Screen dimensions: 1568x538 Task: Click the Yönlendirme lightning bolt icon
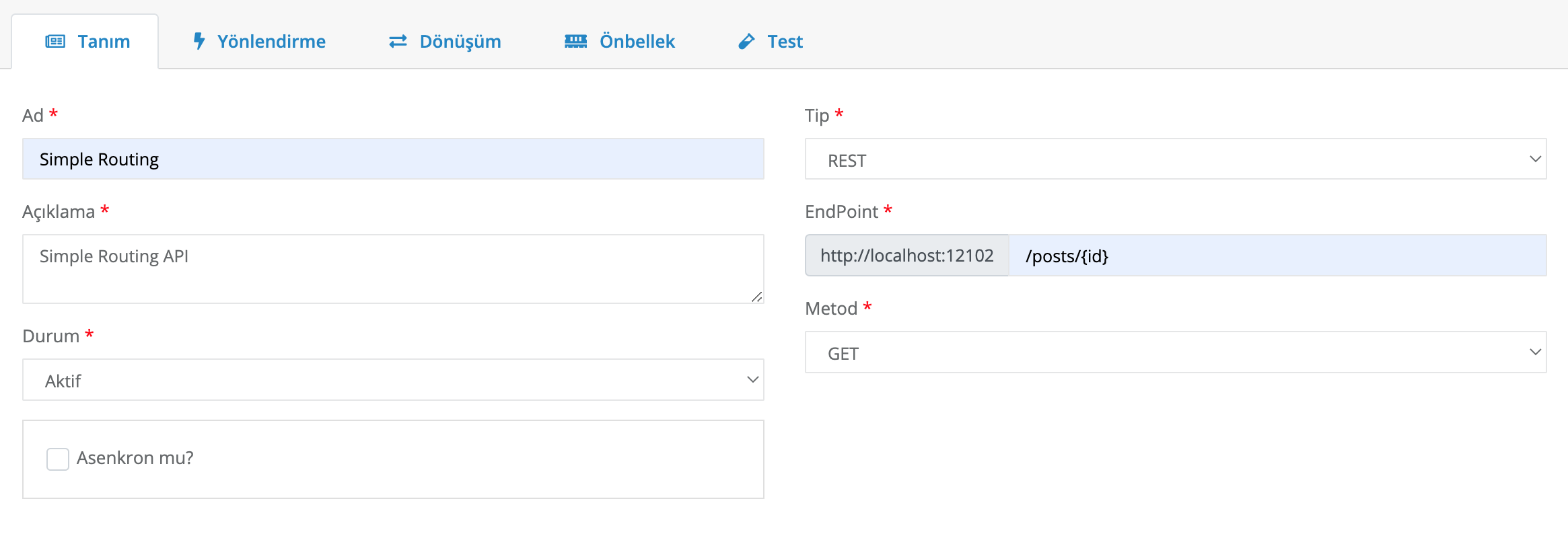click(199, 41)
